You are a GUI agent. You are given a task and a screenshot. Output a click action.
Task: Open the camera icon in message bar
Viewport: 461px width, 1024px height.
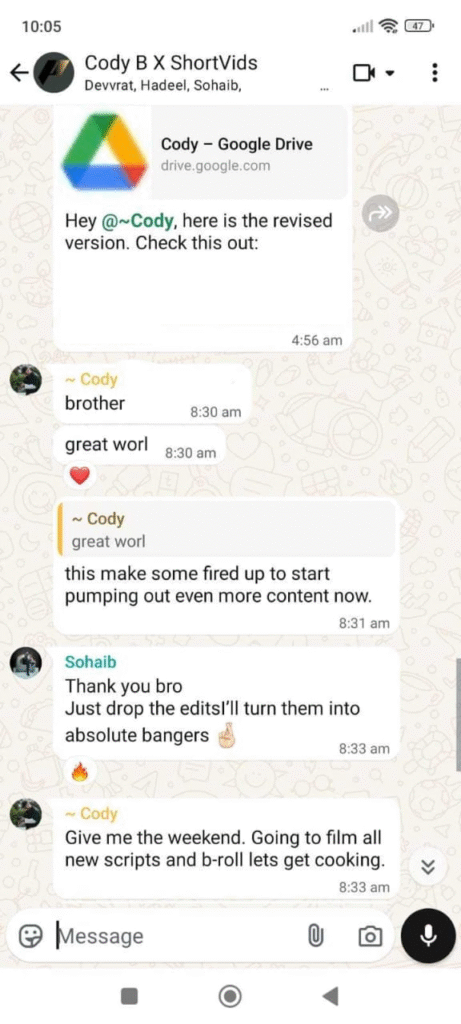tap(370, 936)
